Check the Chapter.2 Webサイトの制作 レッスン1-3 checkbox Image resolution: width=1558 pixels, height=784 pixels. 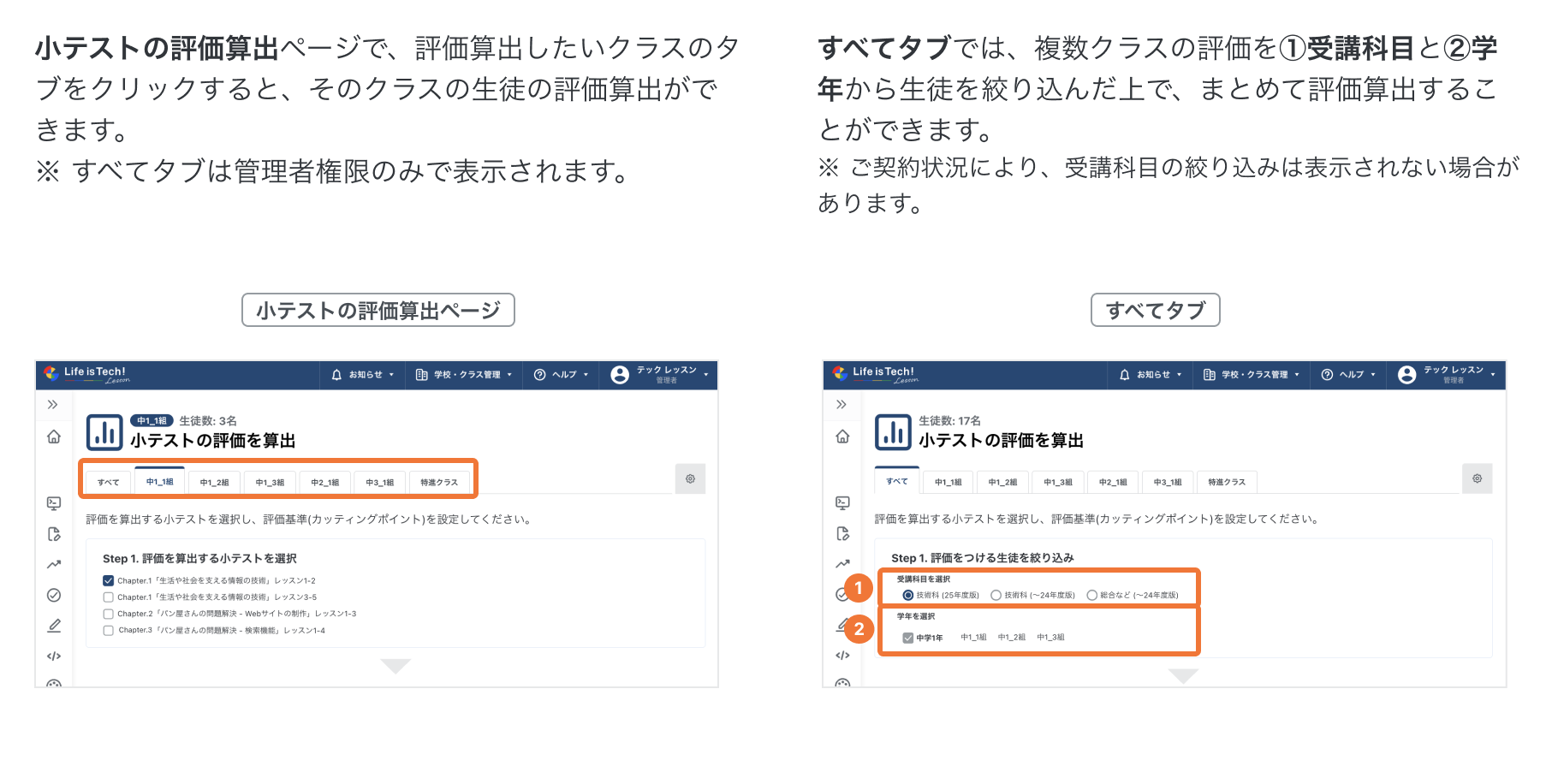click(x=109, y=614)
